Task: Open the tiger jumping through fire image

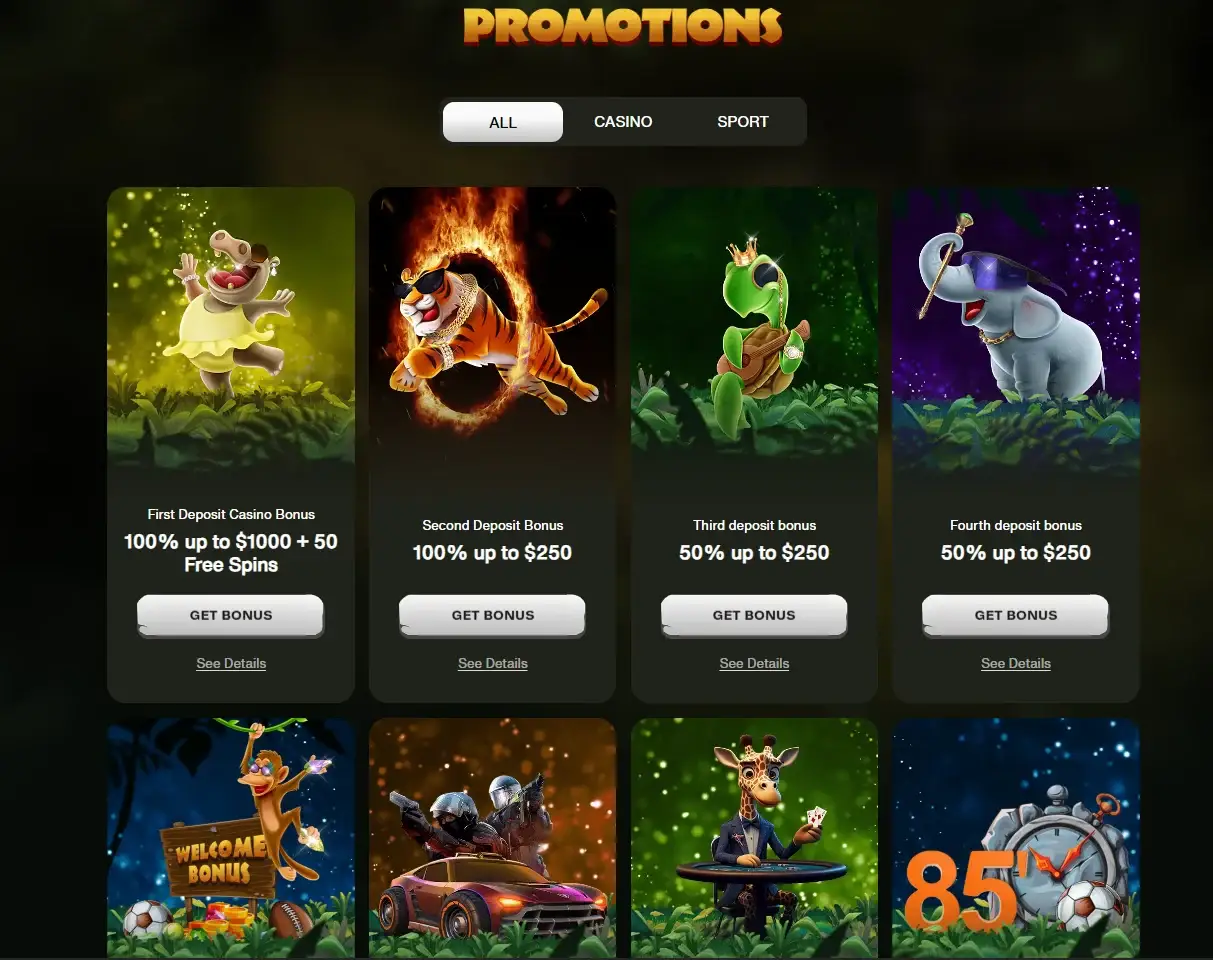Action: 492,328
